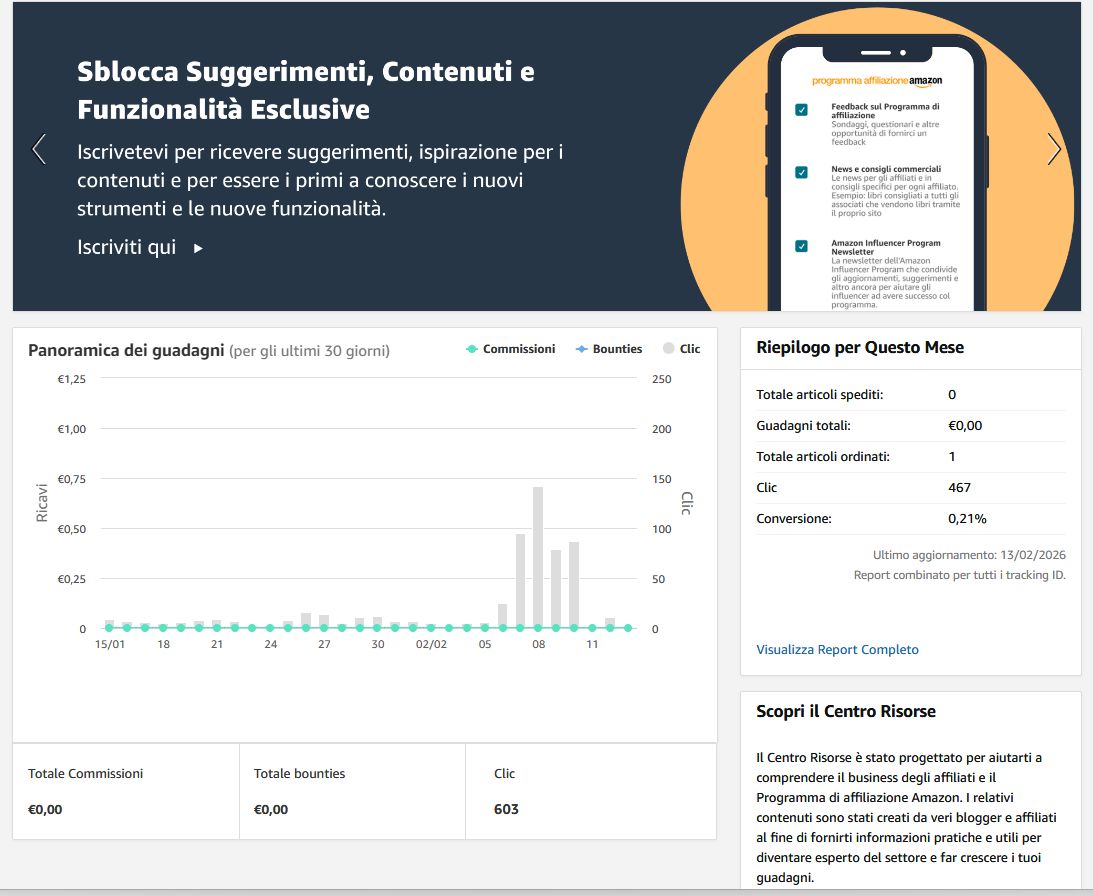
Task: Click a Commissioni data point near 15/01
Action: (110, 628)
